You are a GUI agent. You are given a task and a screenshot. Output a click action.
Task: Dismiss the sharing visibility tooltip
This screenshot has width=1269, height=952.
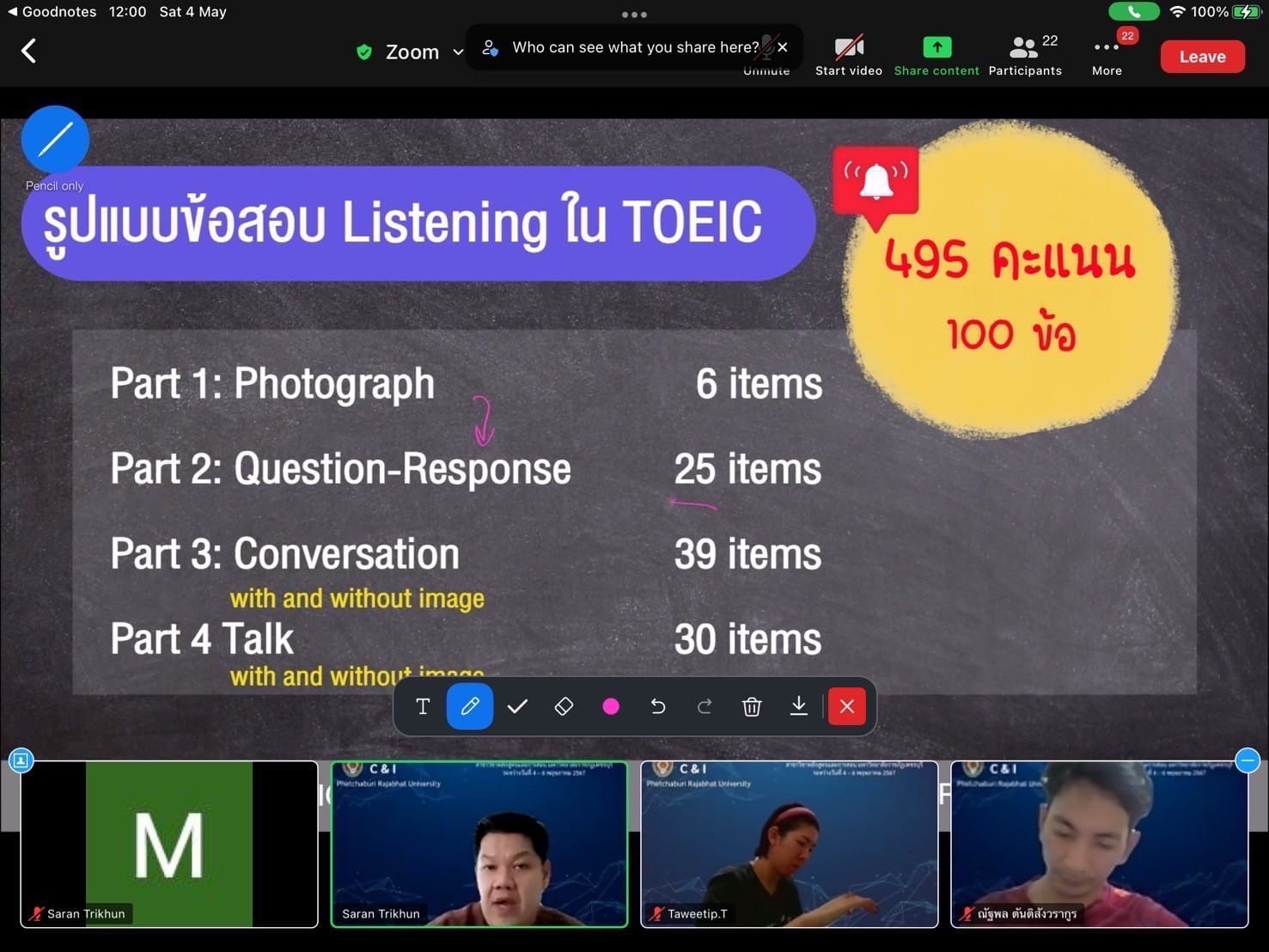783,47
